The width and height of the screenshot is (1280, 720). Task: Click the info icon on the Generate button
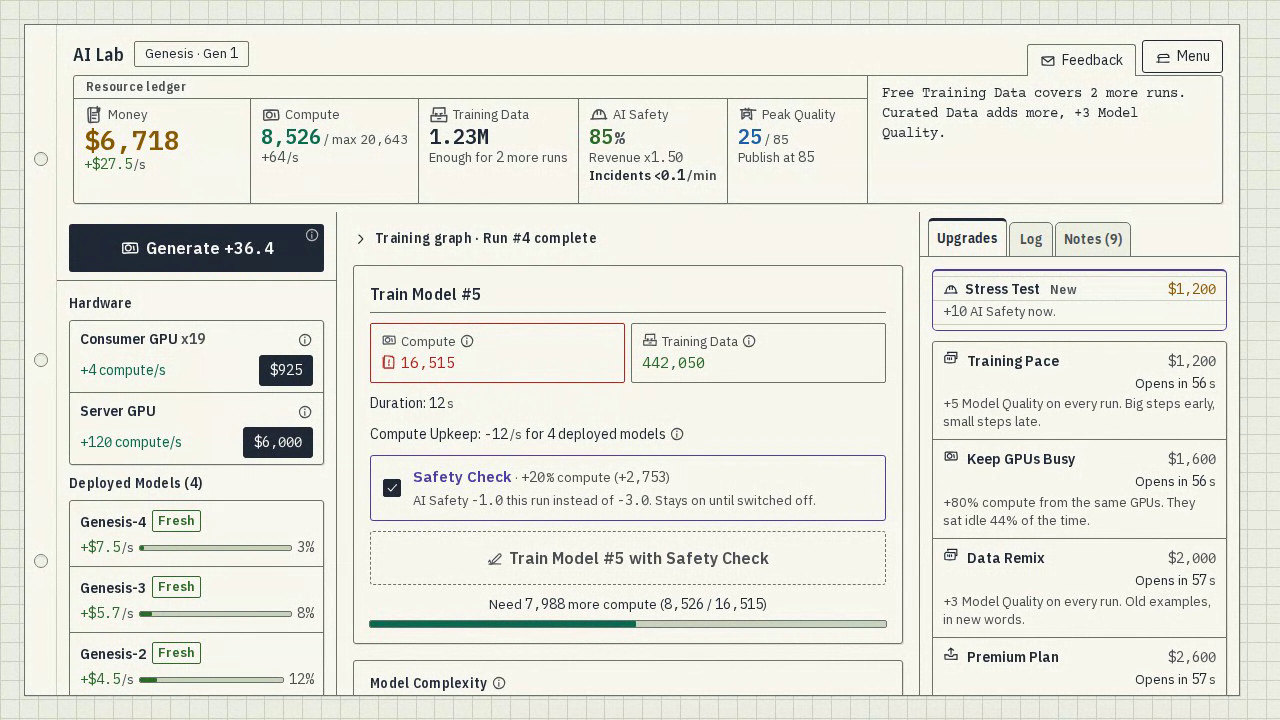[x=312, y=235]
